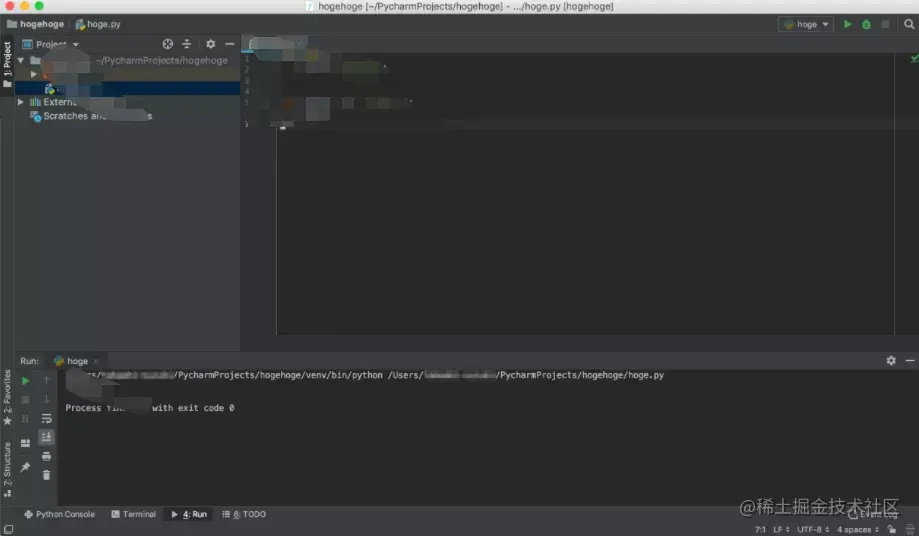
Task: Hide the Project tool window
Action: (230, 44)
